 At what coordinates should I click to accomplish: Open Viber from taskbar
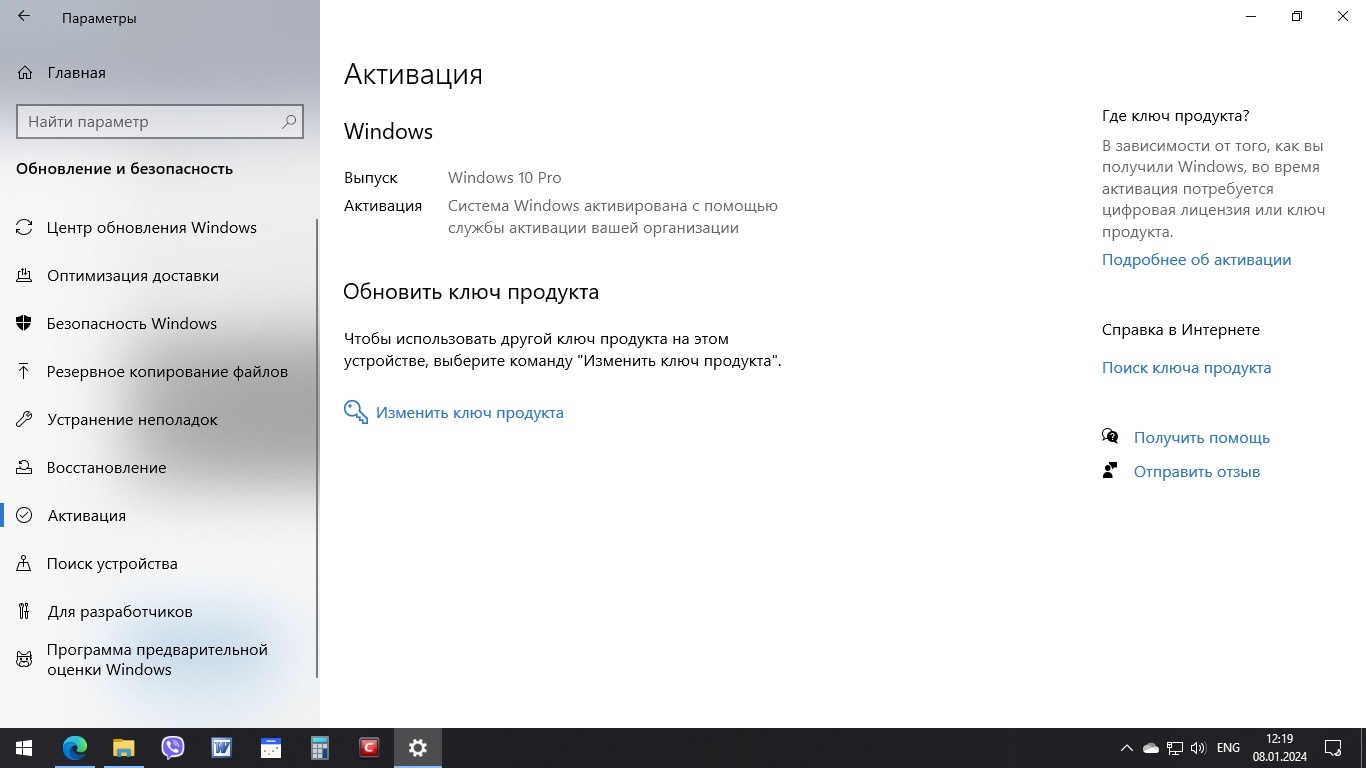[172, 748]
